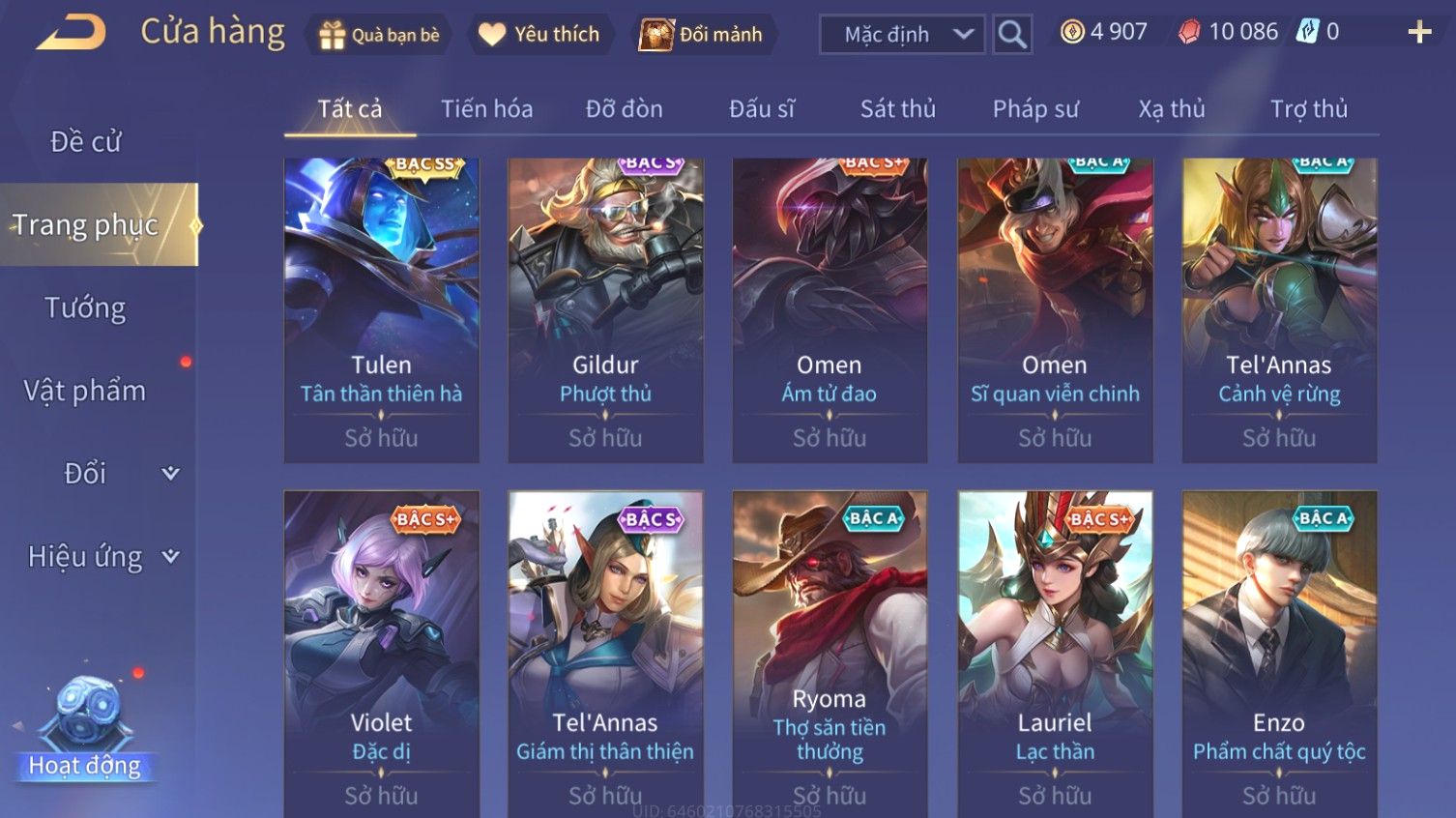Screen dimensions: 1456x818
Task: Open Tulen Tân thần thiên hà skin card
Action: click(x=381, y=310)
